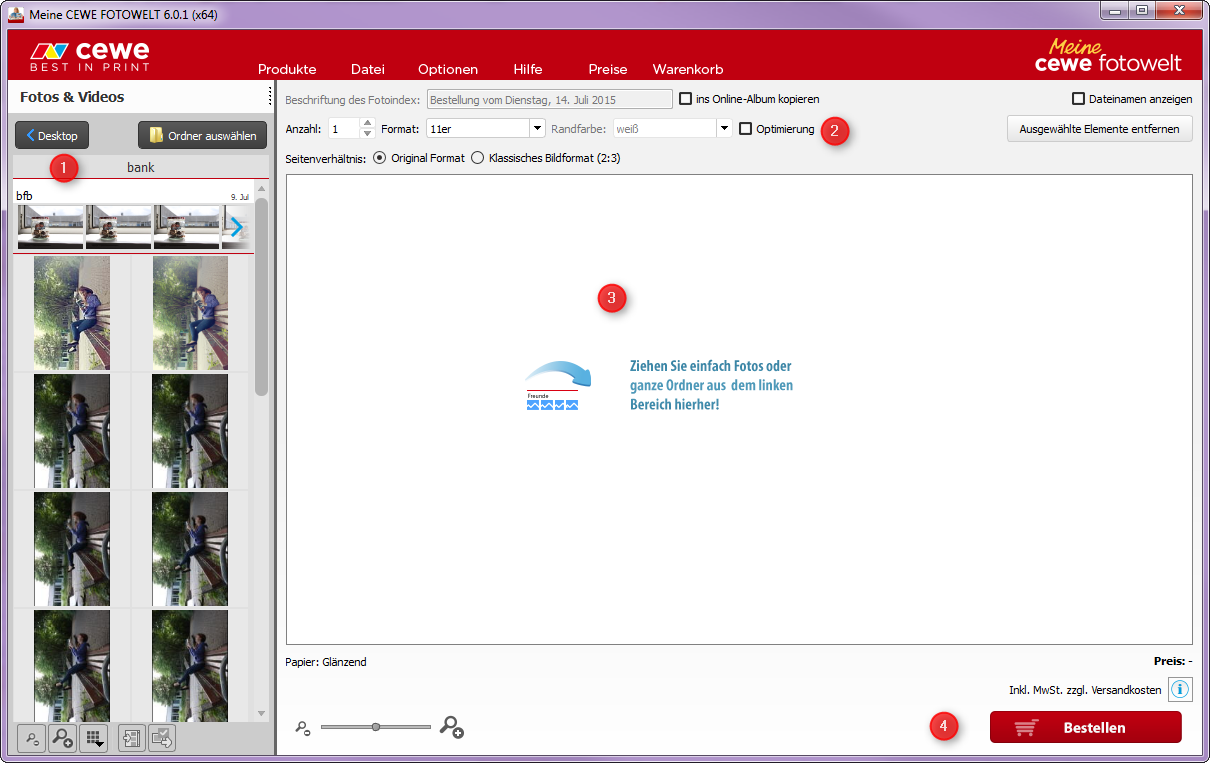
Task: Click the zoom slider handle
Action: tap(376, 727)
